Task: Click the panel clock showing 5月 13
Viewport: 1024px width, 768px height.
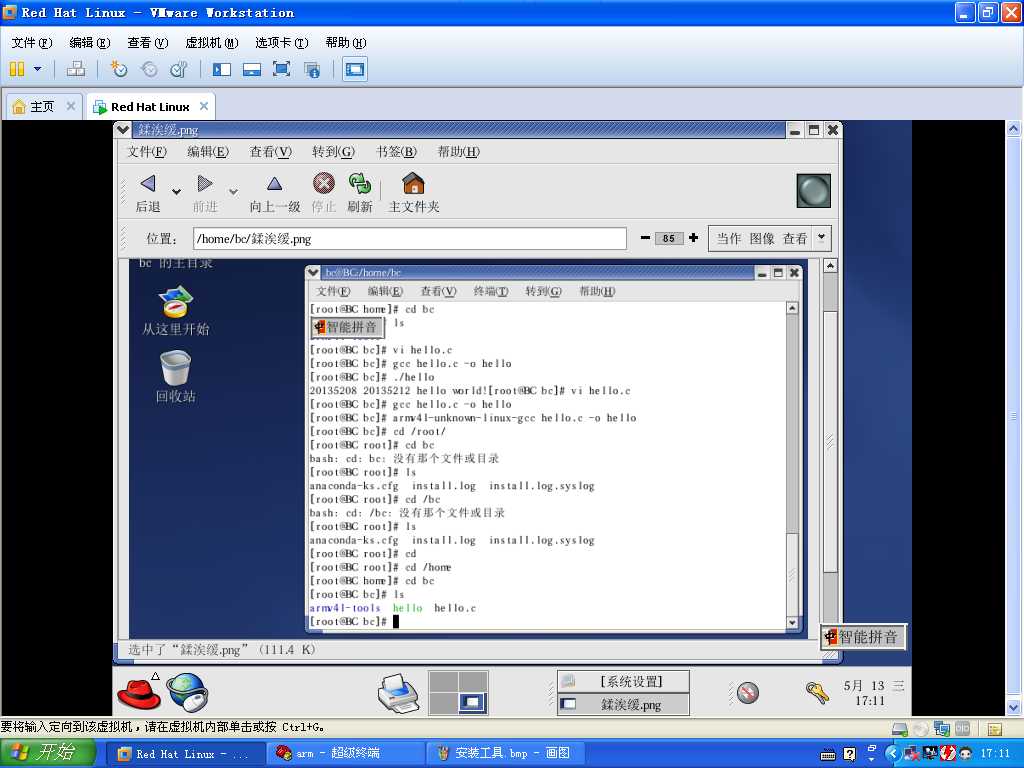Action: tap(873, 693)
